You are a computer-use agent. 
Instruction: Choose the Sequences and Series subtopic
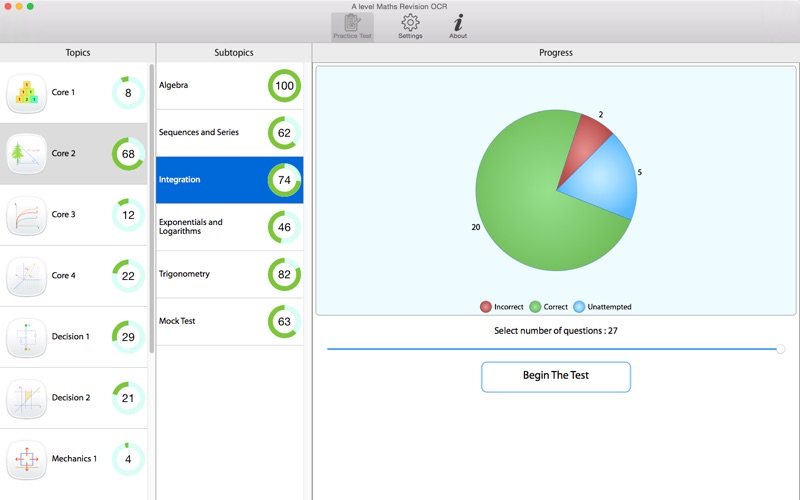(x=230, y=133)
